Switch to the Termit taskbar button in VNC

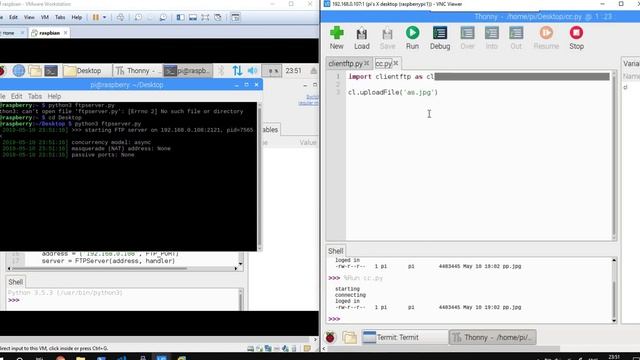(404, 337)
